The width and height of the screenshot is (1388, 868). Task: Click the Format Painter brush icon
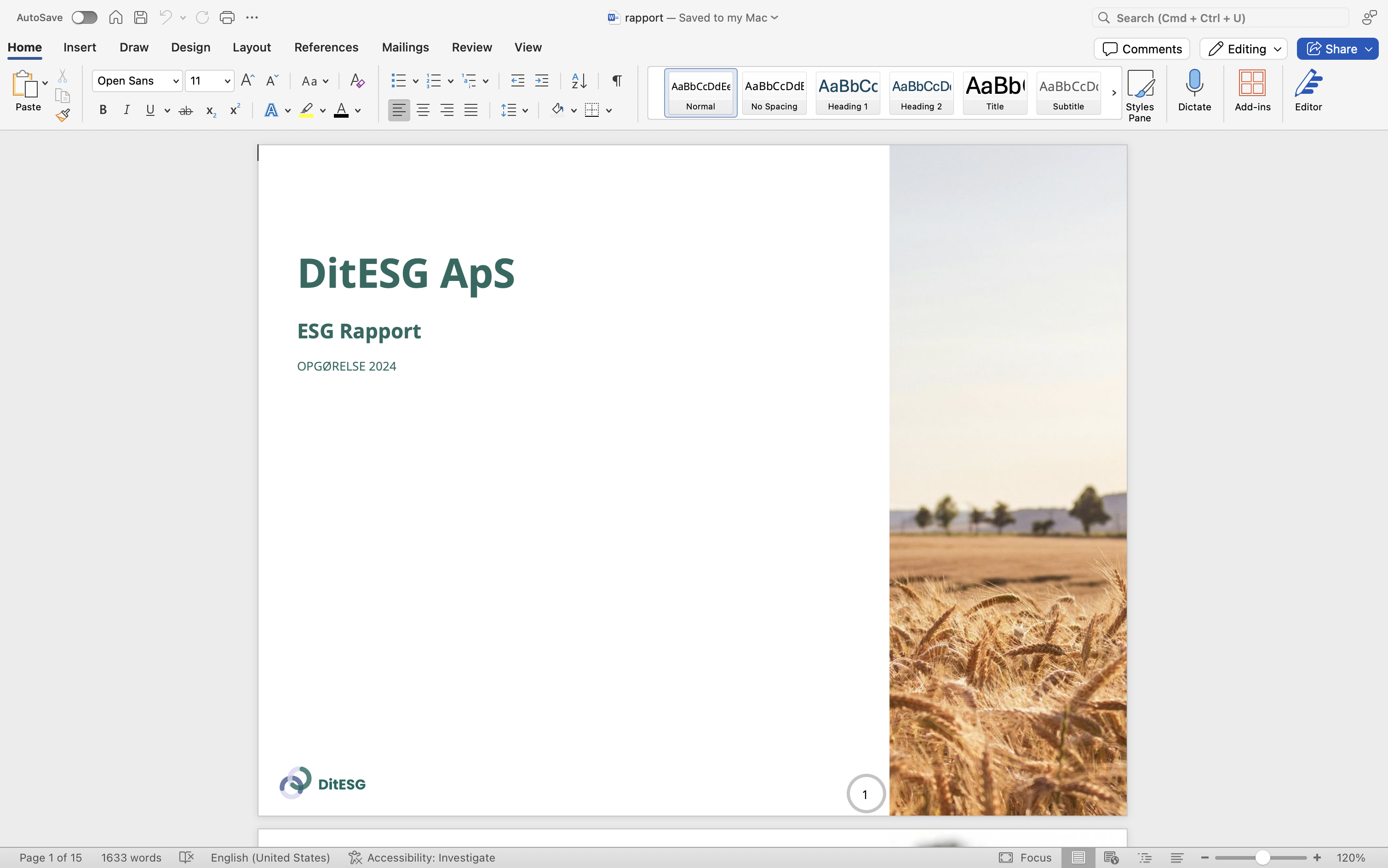[63, 115]
